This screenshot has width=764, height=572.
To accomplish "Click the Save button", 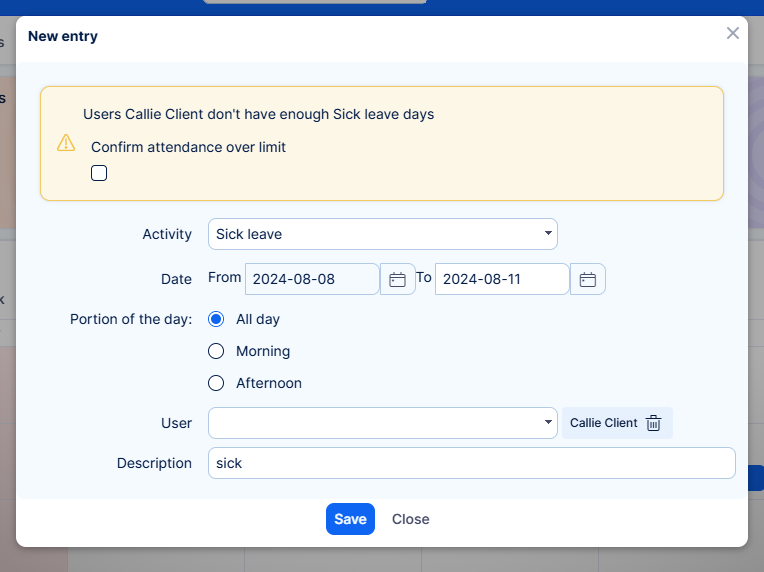I will tap(350, 519).
